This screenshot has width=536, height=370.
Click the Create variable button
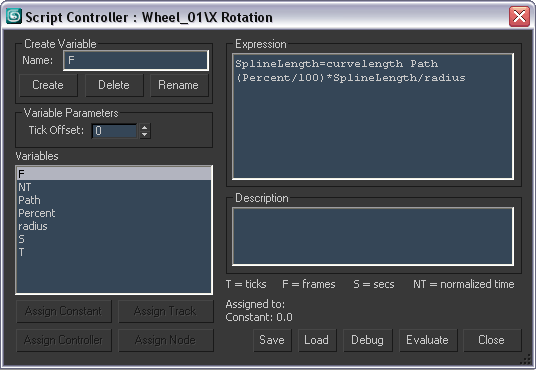[x=48, y=85]
